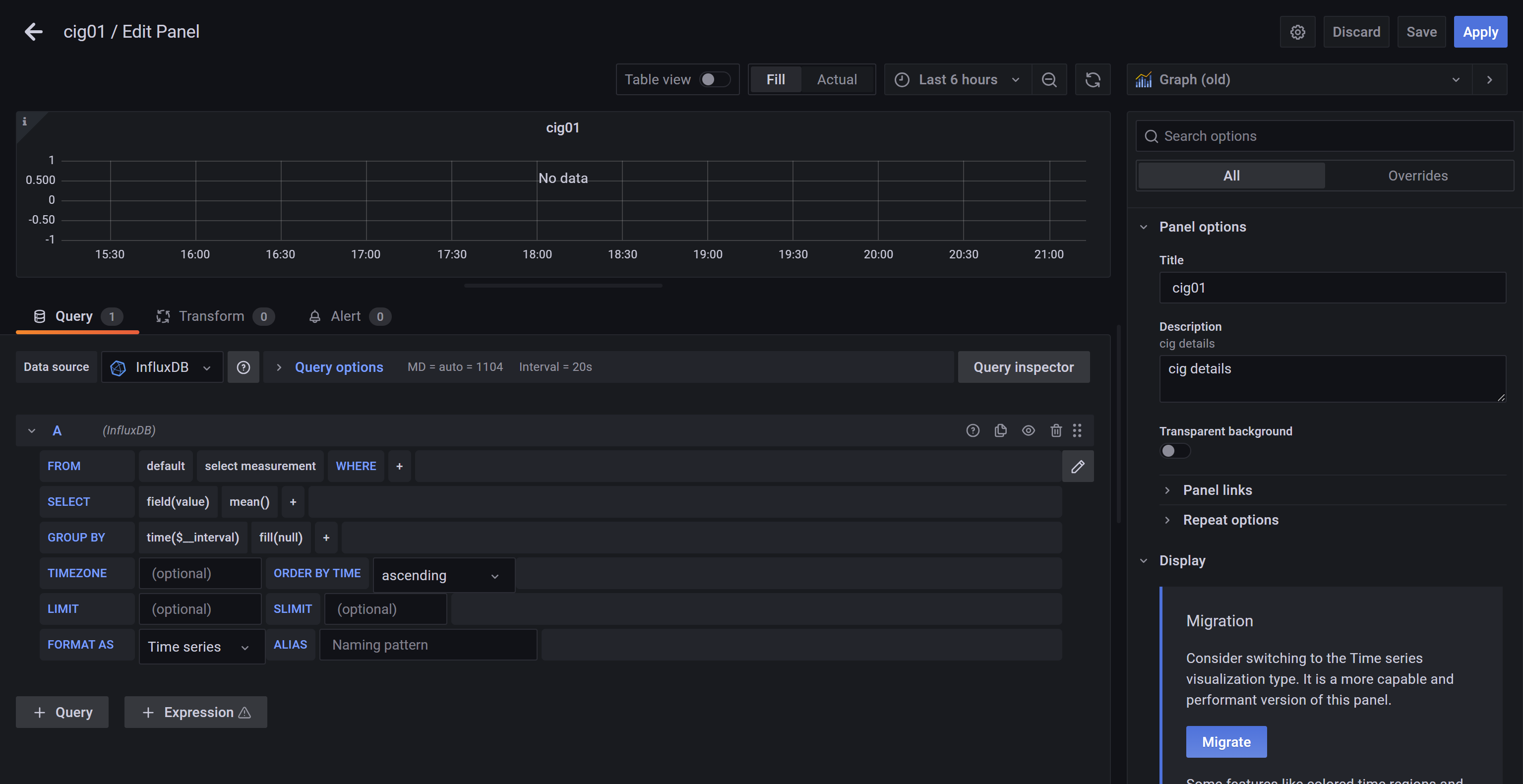The width and height of the screenshot is (1523, 784).
Task: Toggle Table view switch
Action: (x=715, y=80)
